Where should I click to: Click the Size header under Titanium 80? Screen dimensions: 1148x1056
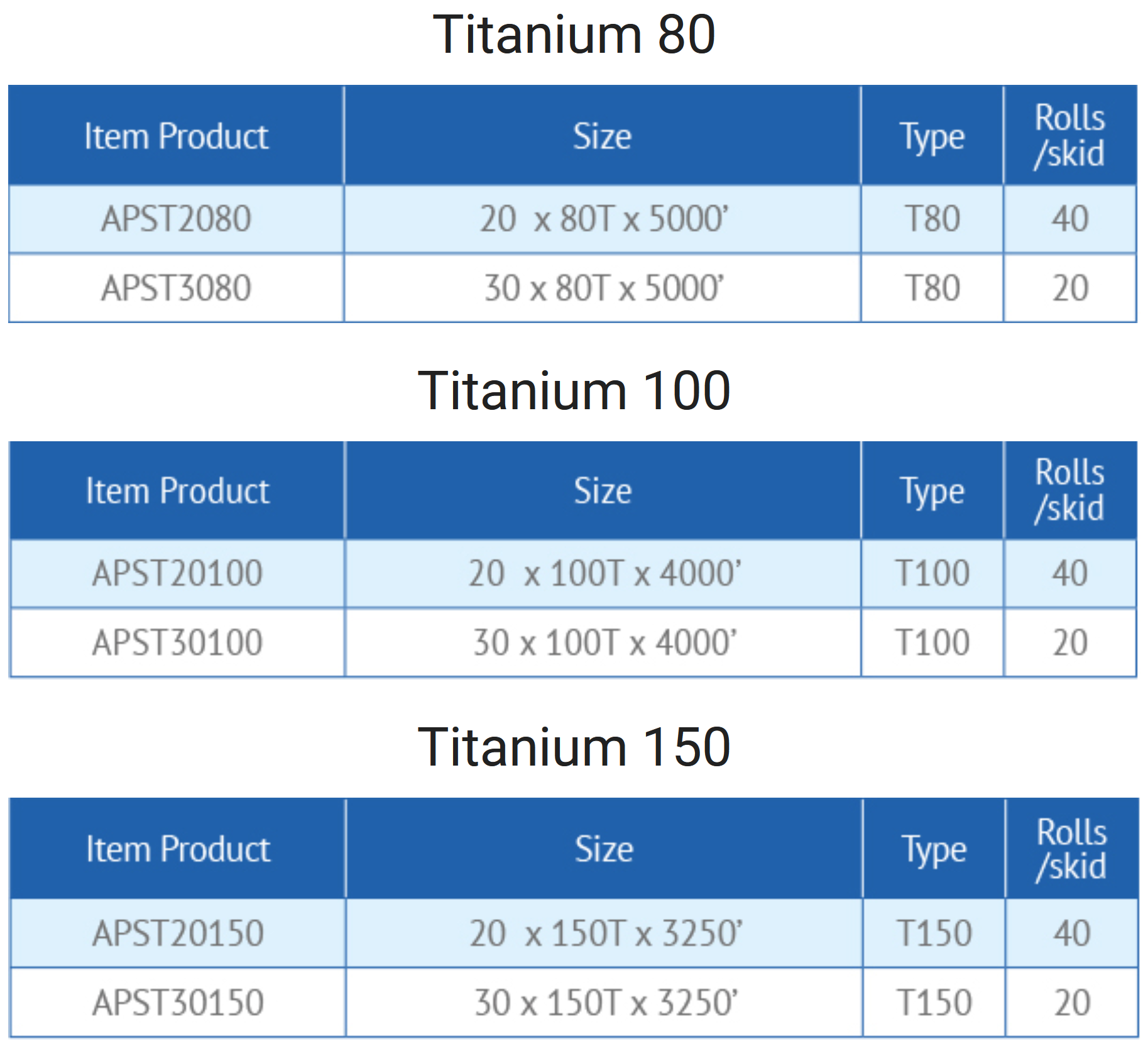602,136
